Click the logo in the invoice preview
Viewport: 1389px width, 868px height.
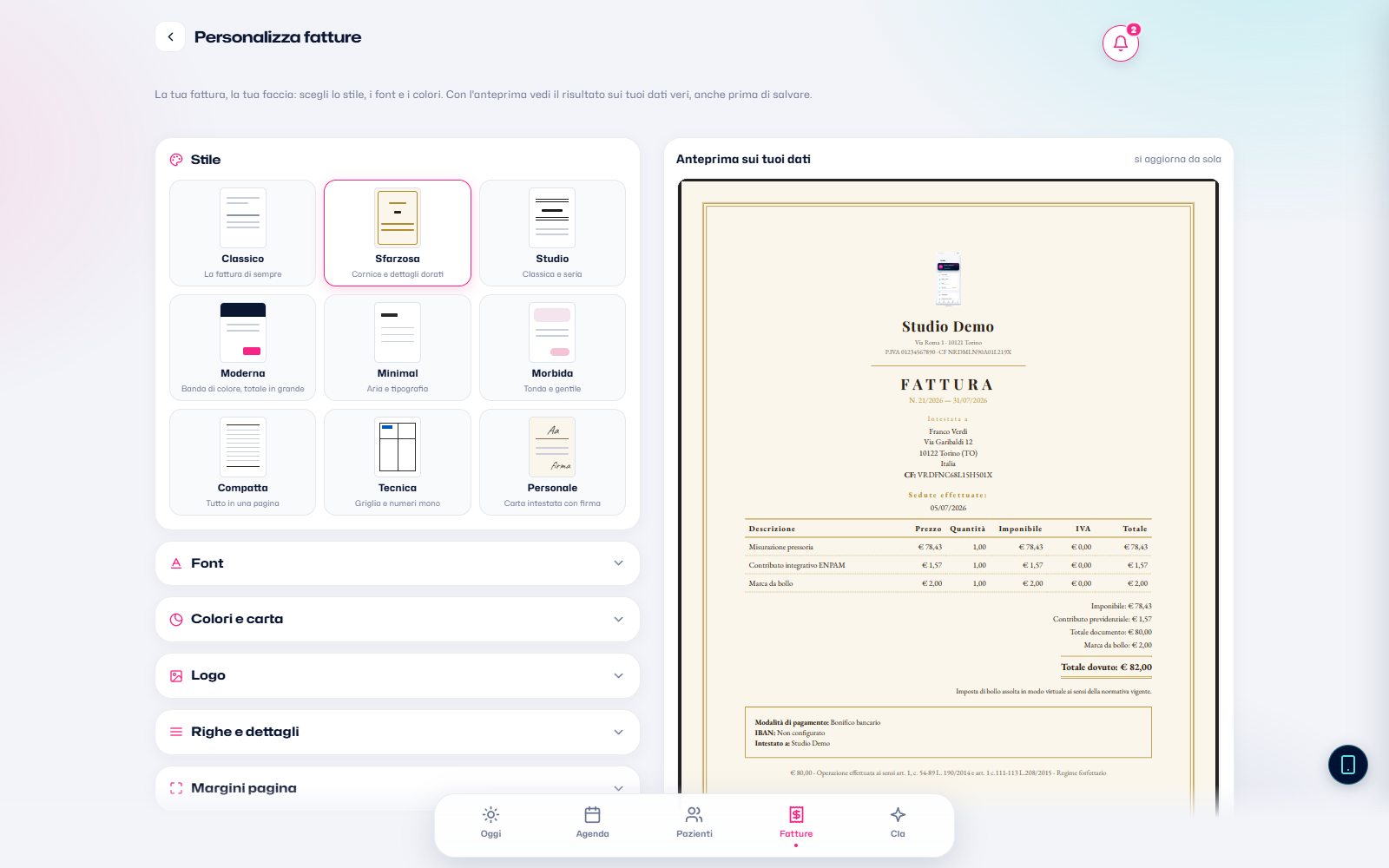948,279
